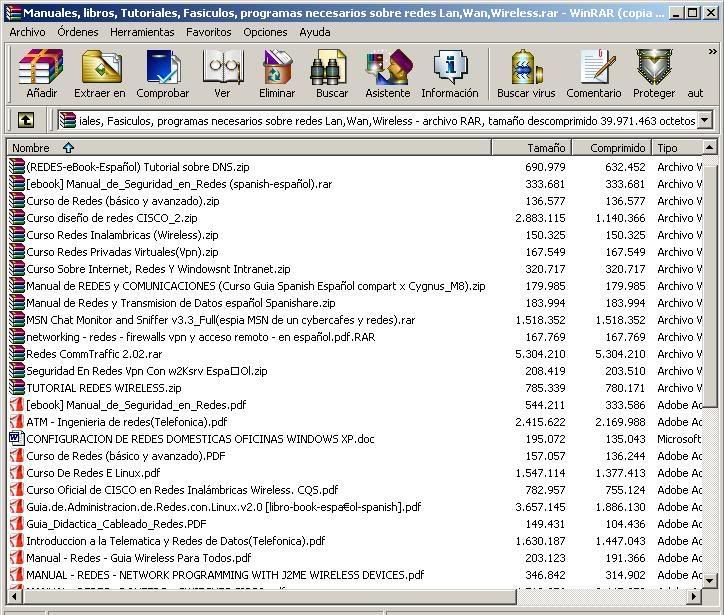Viewport: 724px width, 615px height.
Task: Click compressed value 1.140.366
Action: click(620, 218)
